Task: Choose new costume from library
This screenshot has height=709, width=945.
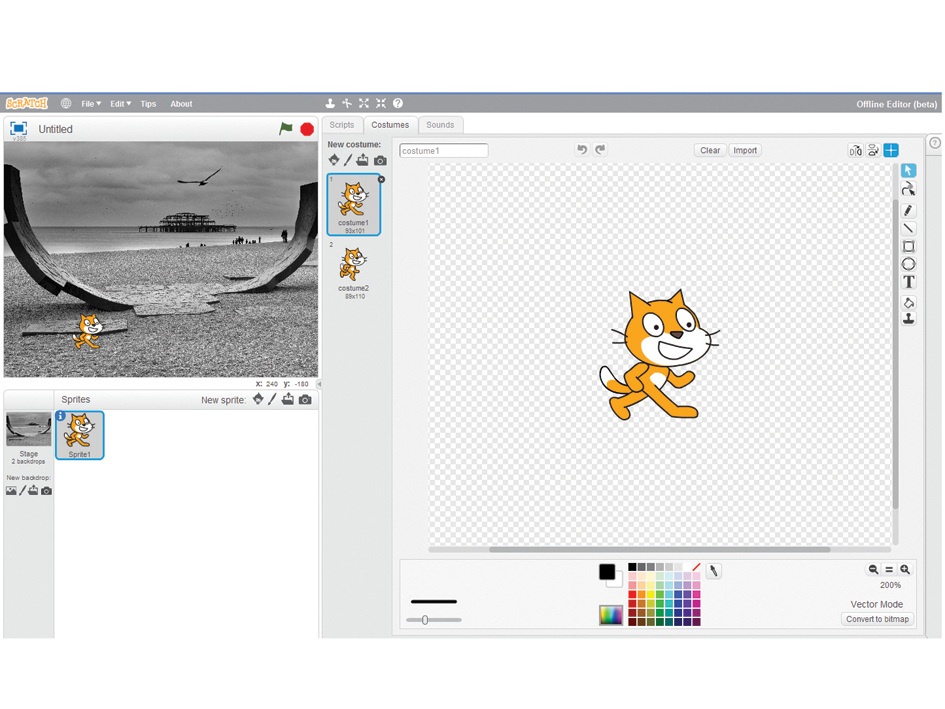Action: [x=334, y=160]
